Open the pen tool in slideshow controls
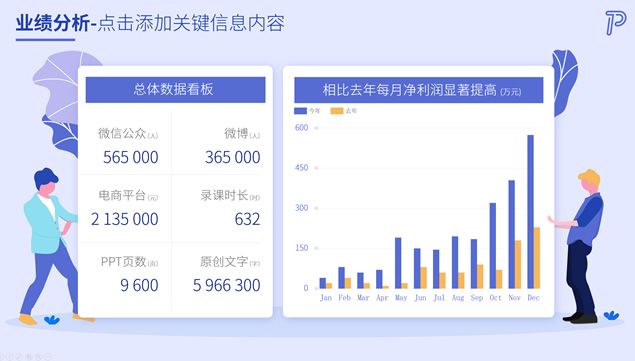 click(x=19, y=357)
